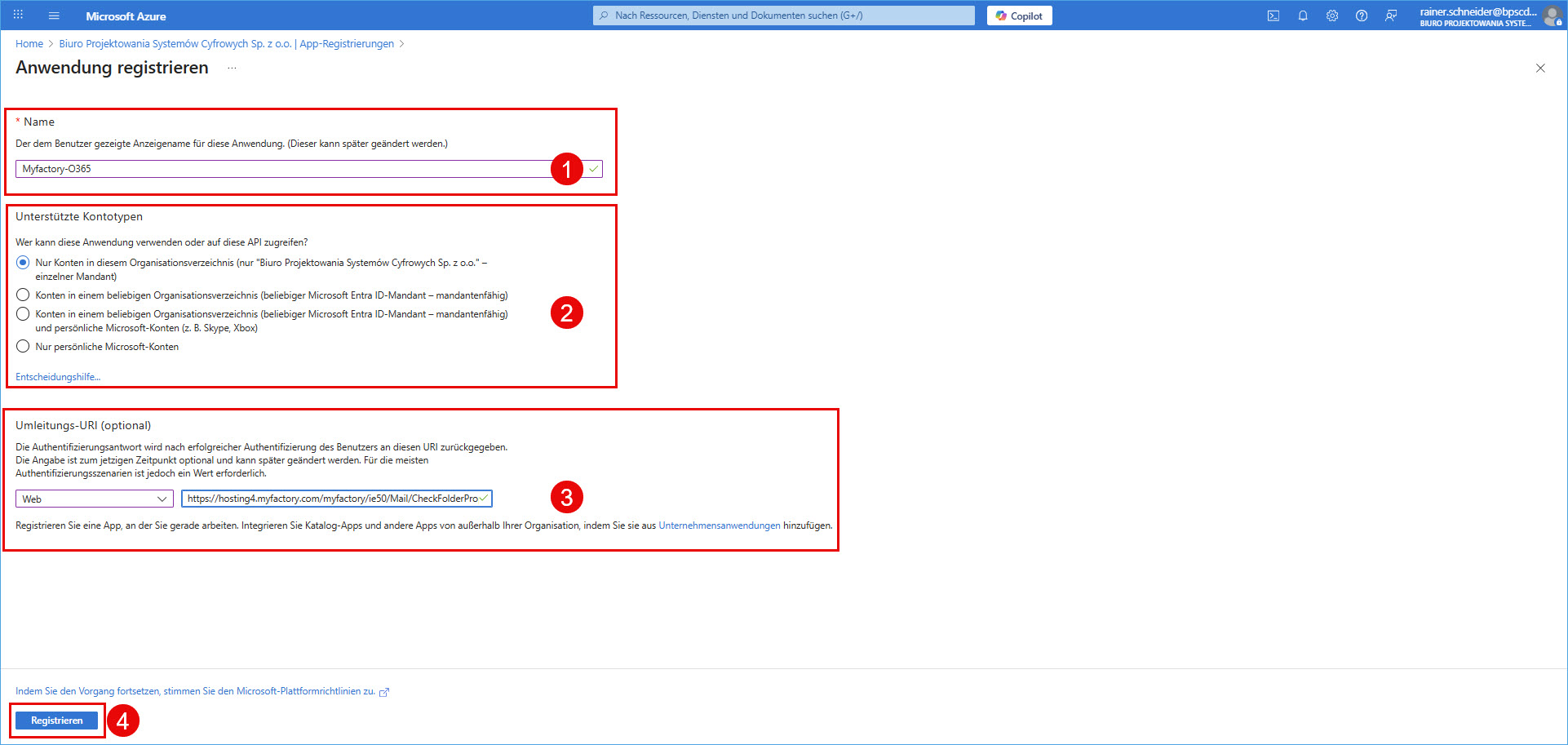Open the portal settings gear

click(1332, 16)
